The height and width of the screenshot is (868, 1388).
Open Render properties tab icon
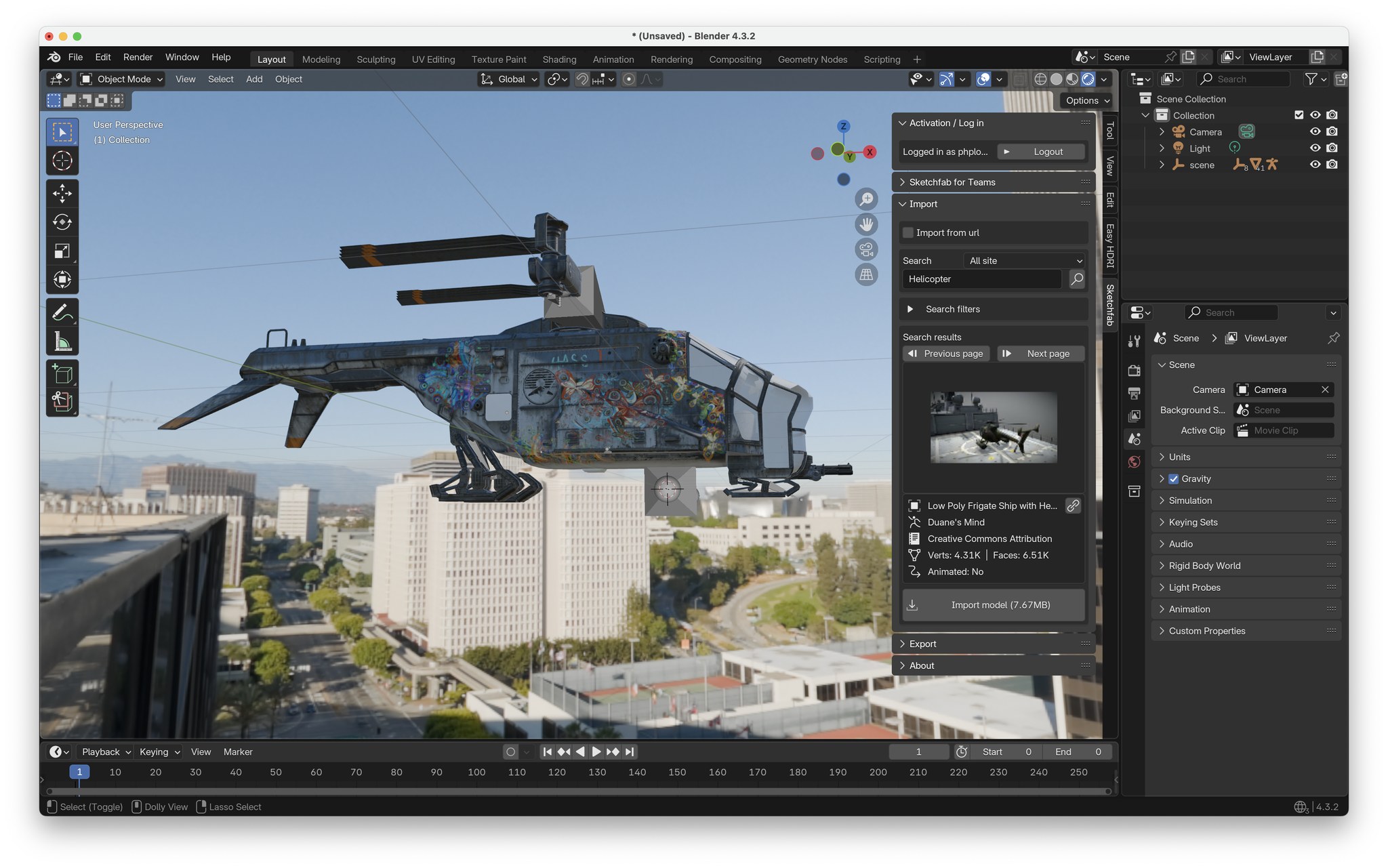[x=1134, y=371]
